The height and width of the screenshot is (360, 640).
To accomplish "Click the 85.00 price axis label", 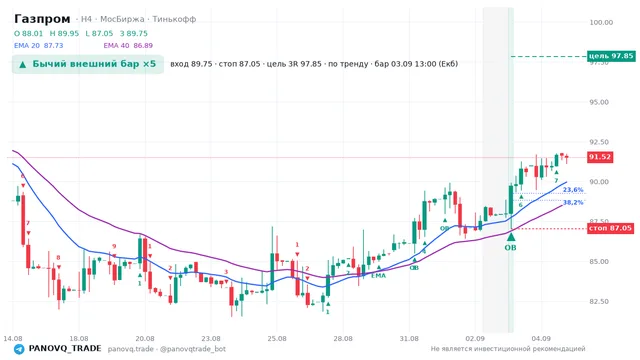I will tap(599, 262).
